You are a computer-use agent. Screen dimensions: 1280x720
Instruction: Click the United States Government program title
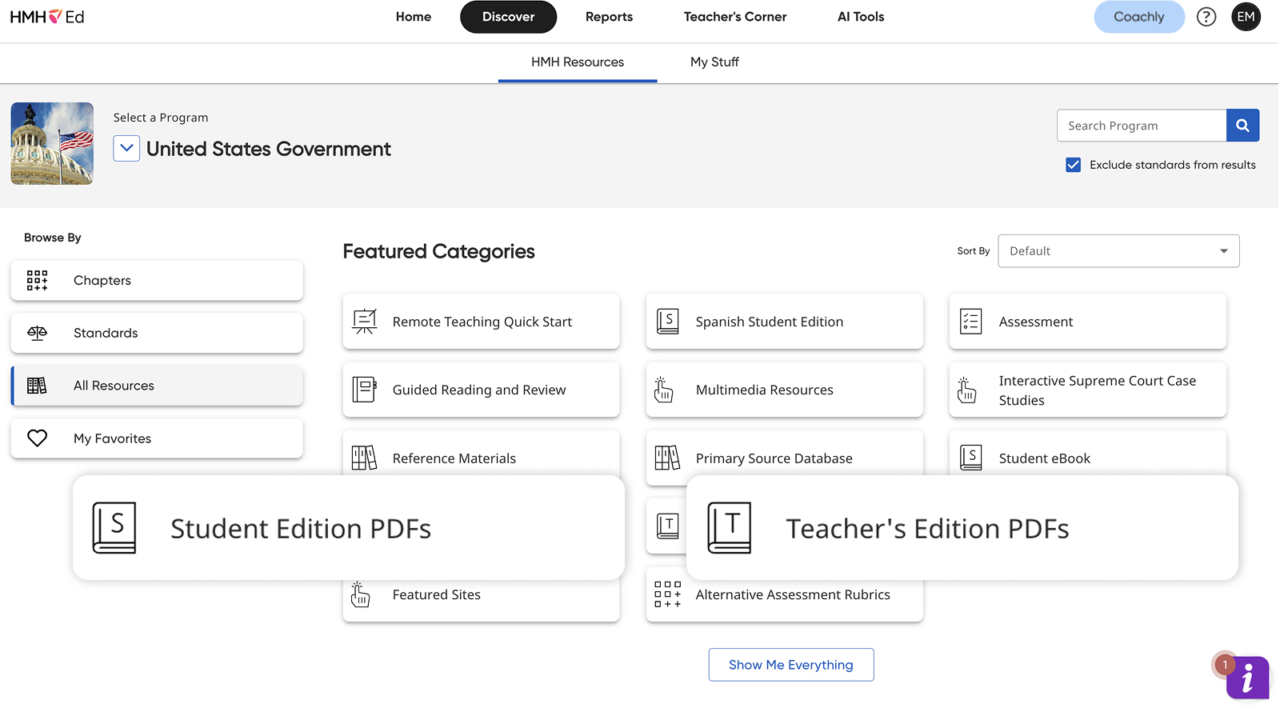268,149
